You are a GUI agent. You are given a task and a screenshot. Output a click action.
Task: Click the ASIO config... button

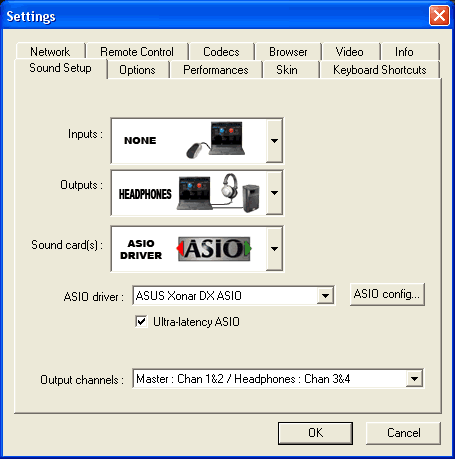point(387,294)
